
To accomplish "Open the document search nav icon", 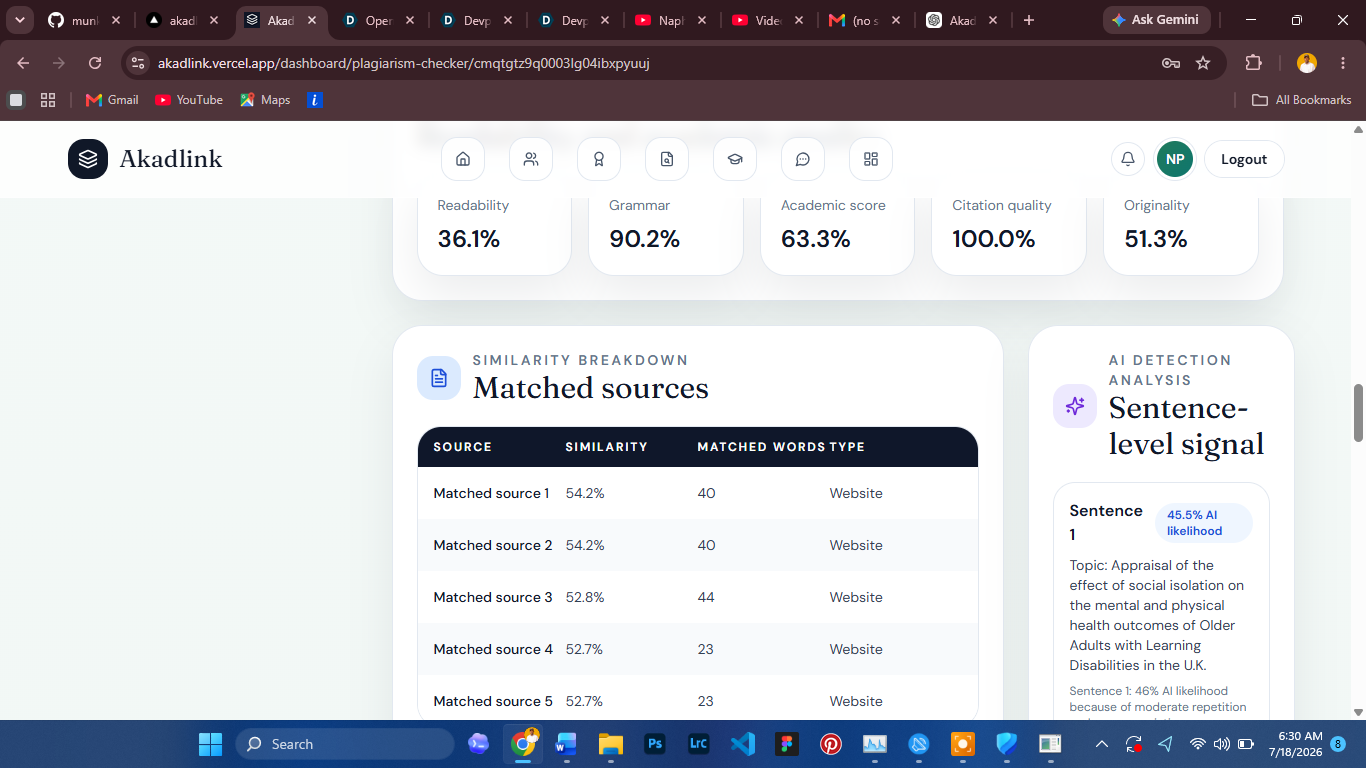I will pyautogui.click(x=667, y=159).
